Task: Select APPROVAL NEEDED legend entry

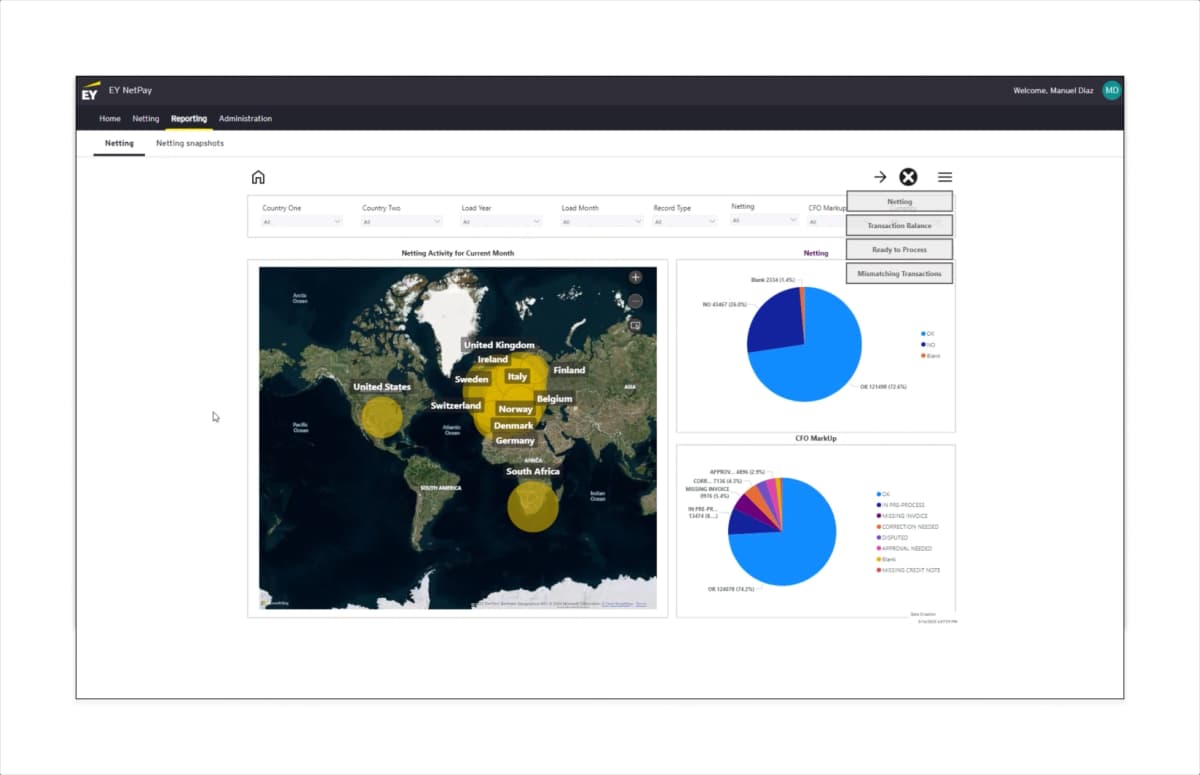Action: pos(905,549)
